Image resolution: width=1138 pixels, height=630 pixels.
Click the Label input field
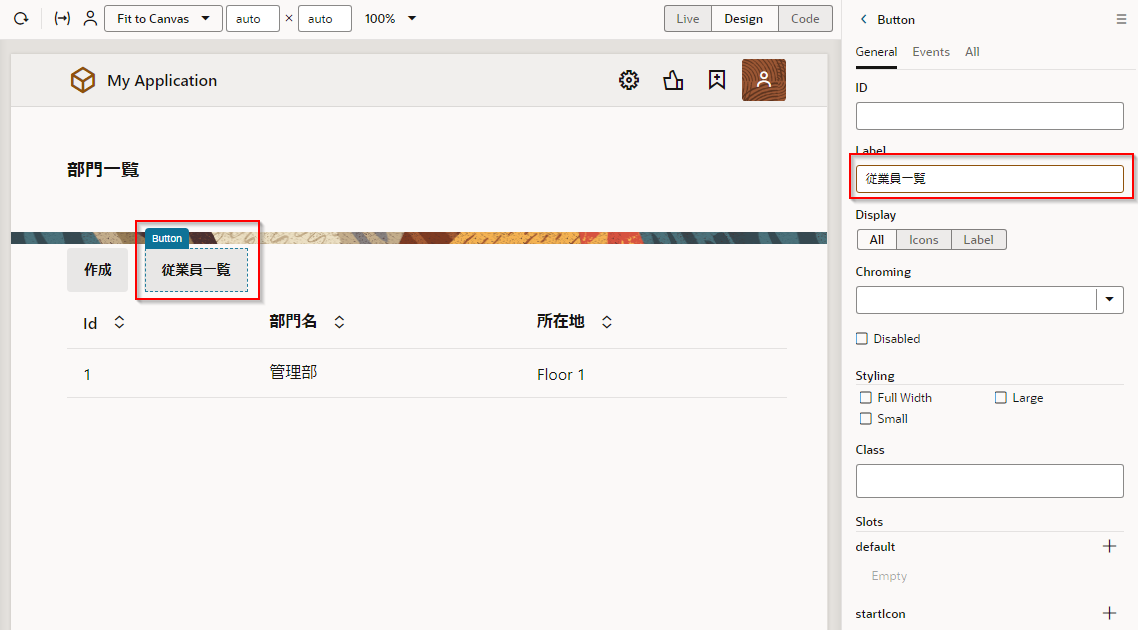[x=989, y=179]
